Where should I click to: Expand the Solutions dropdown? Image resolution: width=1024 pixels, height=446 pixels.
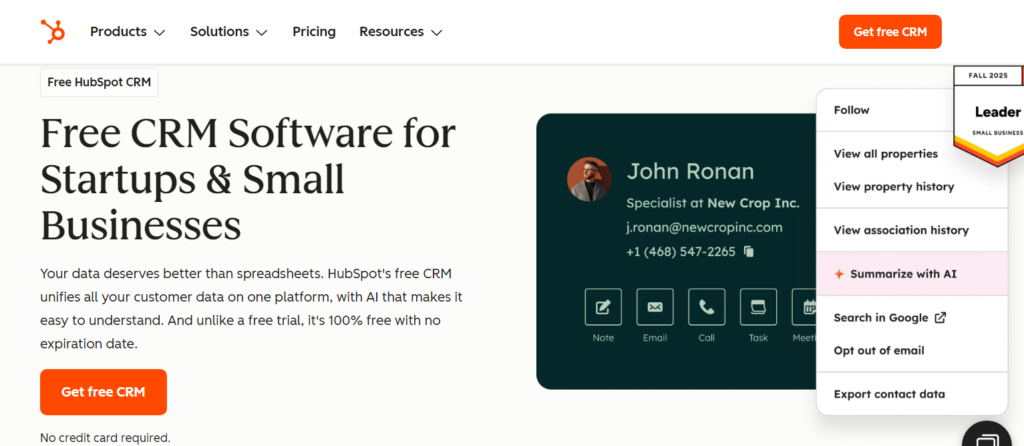(x=229, y=31)
